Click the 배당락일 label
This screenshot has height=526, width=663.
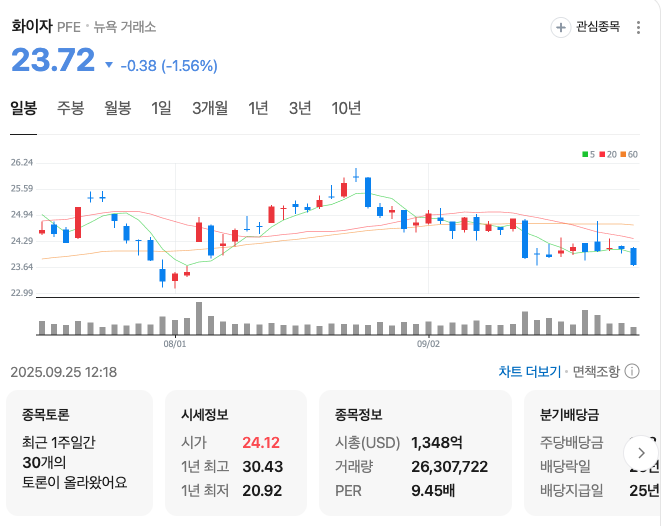pos(565,467)
